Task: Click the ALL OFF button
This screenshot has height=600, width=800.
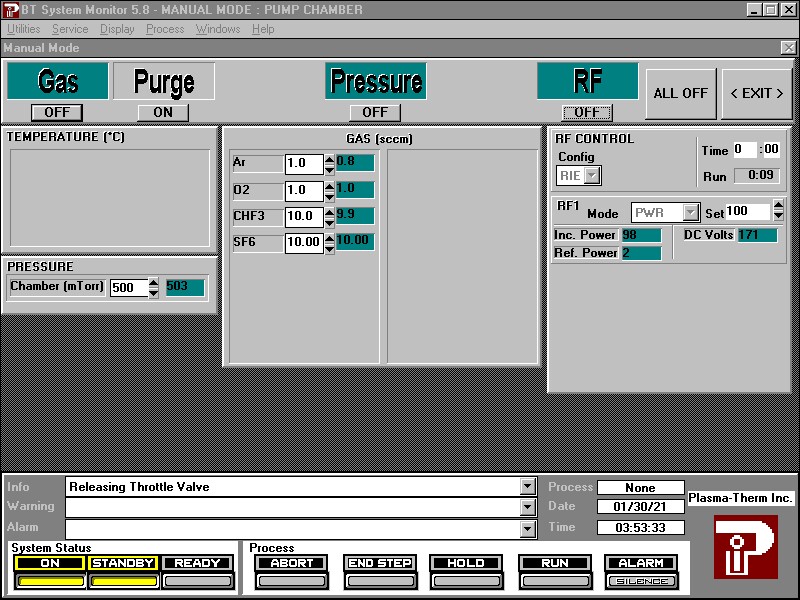Action: tap(680, 93)
